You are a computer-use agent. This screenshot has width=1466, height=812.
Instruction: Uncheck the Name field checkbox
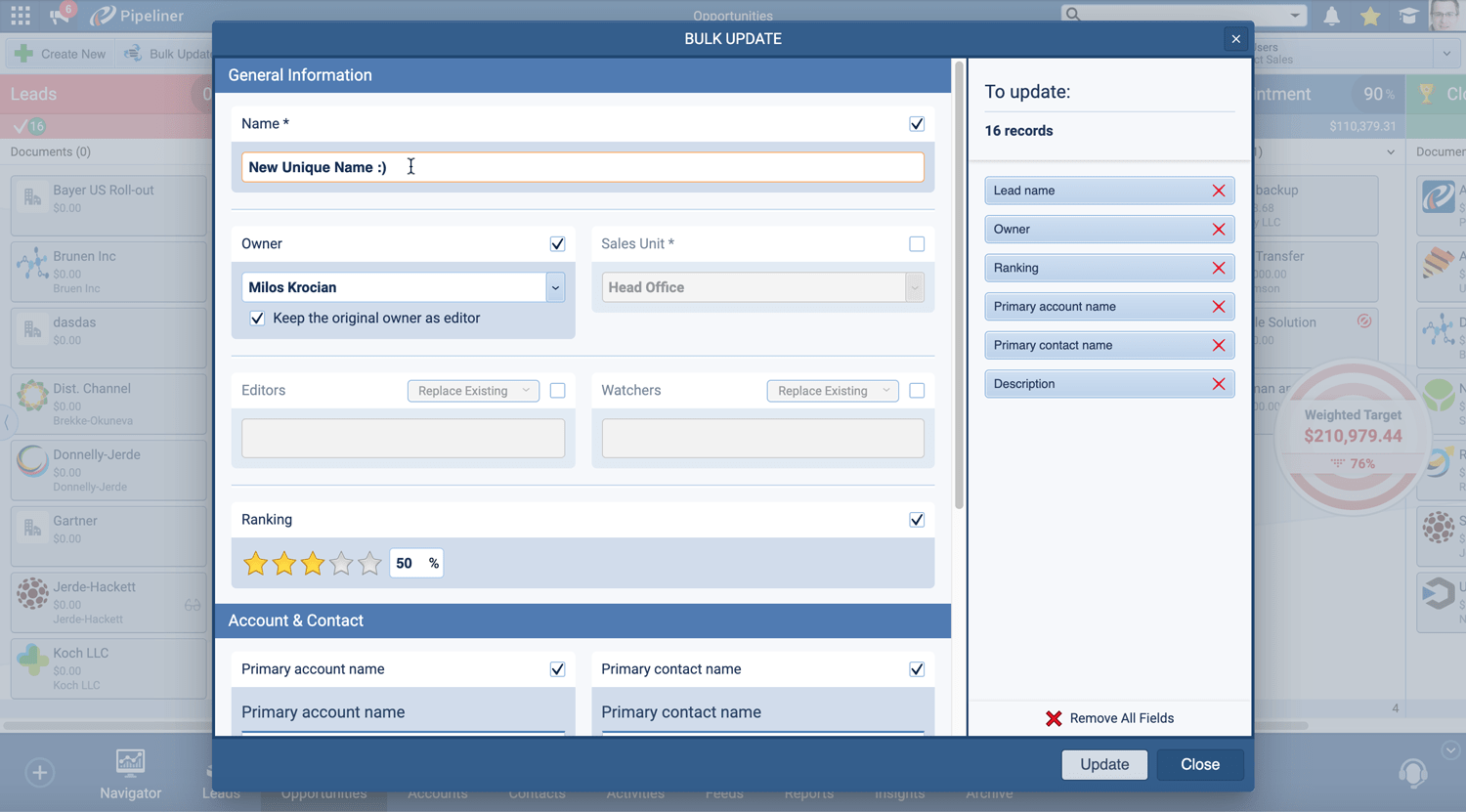[916, 124]
